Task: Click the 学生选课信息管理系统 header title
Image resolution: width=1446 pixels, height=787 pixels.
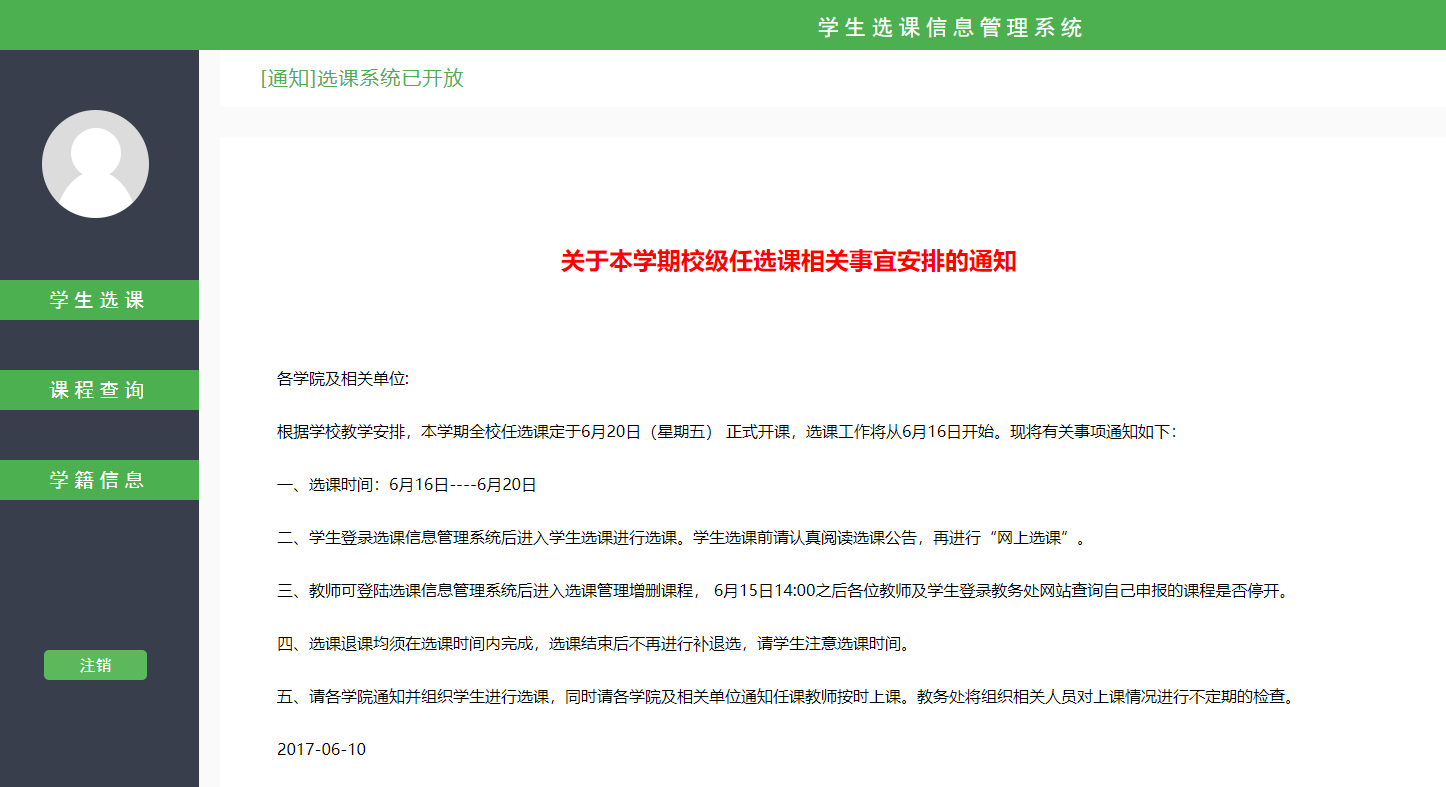Action: point(950,27)
